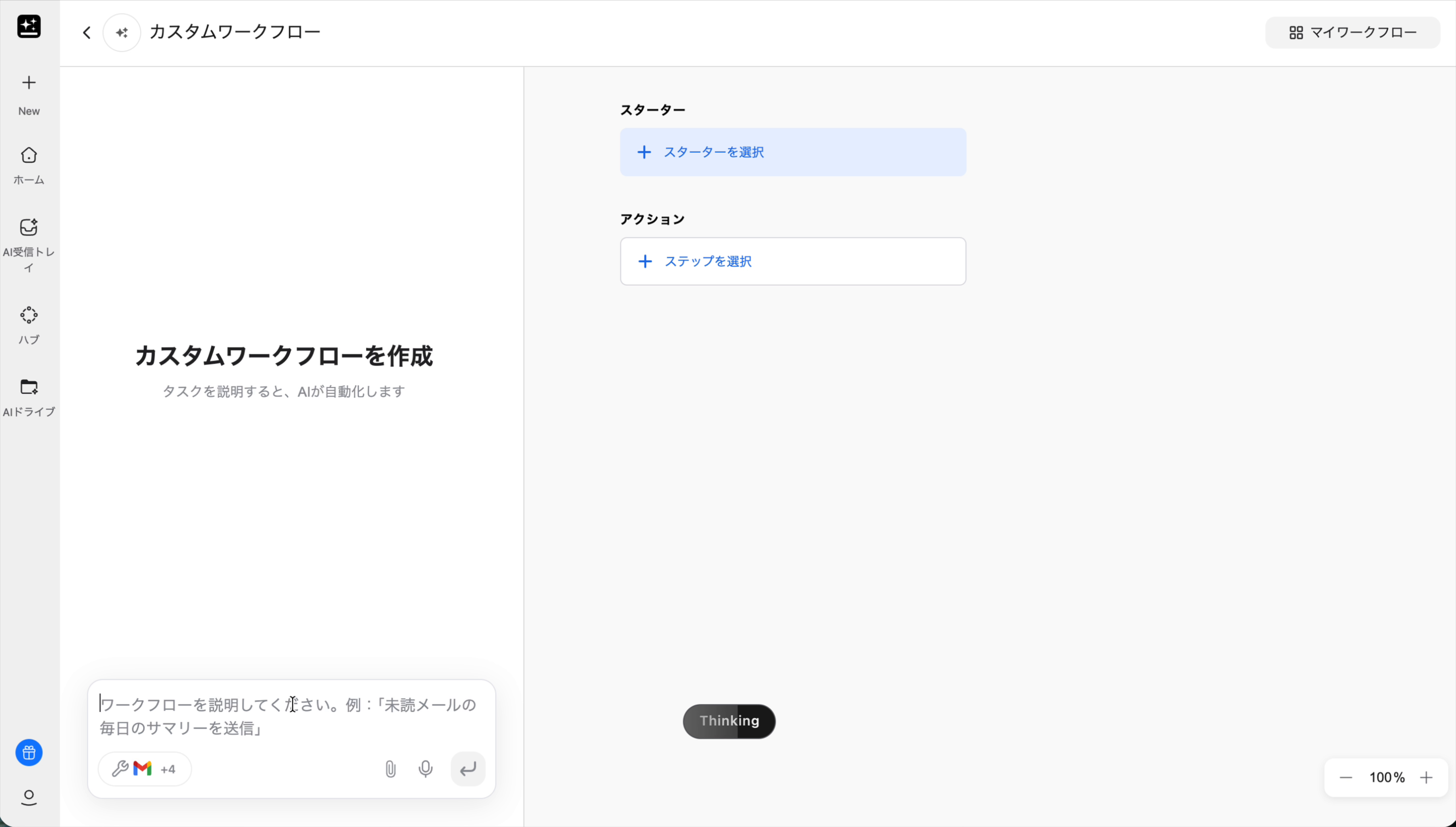
Task: Open the スターターを選択 picker
Action: pos(792,152)
